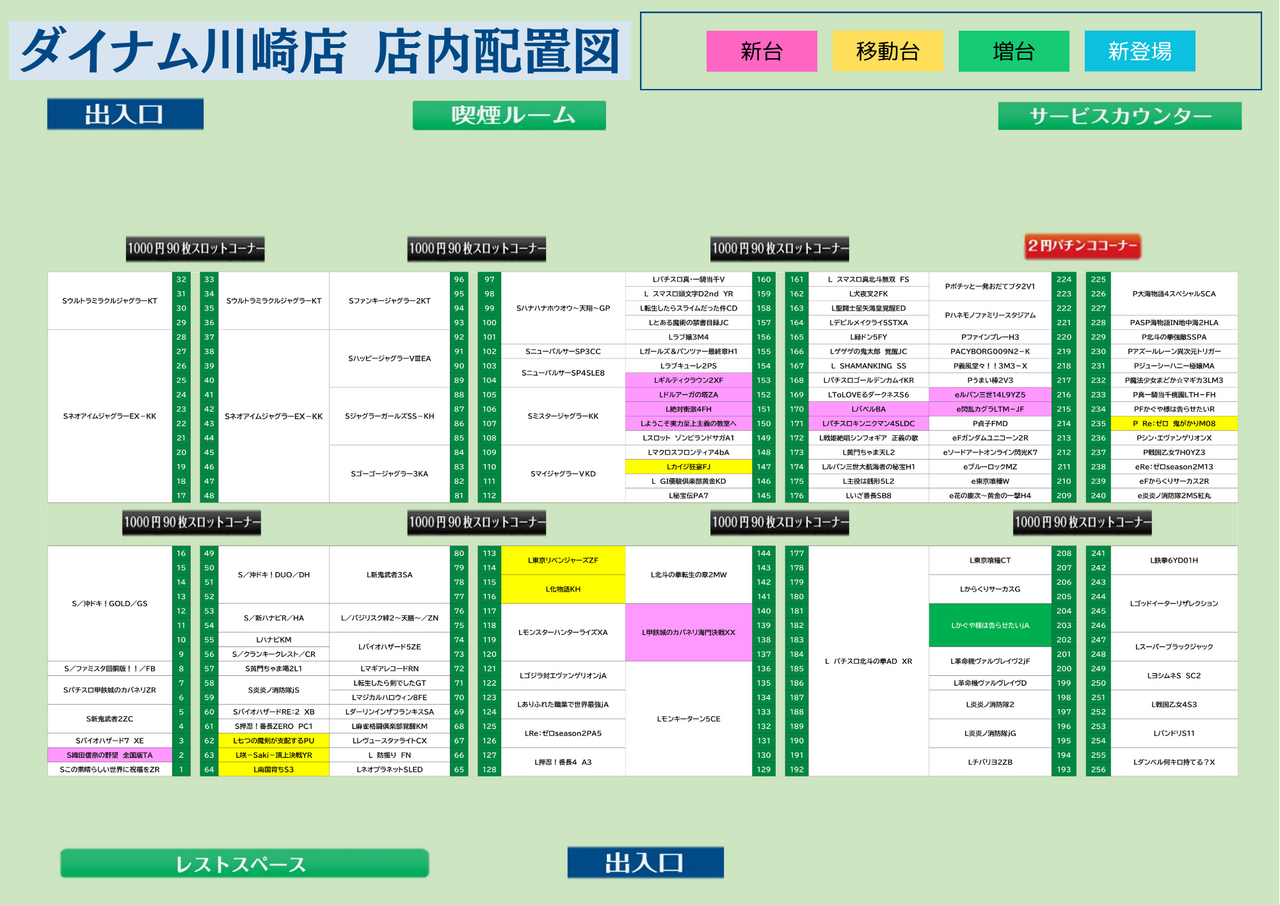This screenshot has height=905, width=1280.
Task: Click the pink 新台 legend swatch
Action: click(x=761, y=52)
